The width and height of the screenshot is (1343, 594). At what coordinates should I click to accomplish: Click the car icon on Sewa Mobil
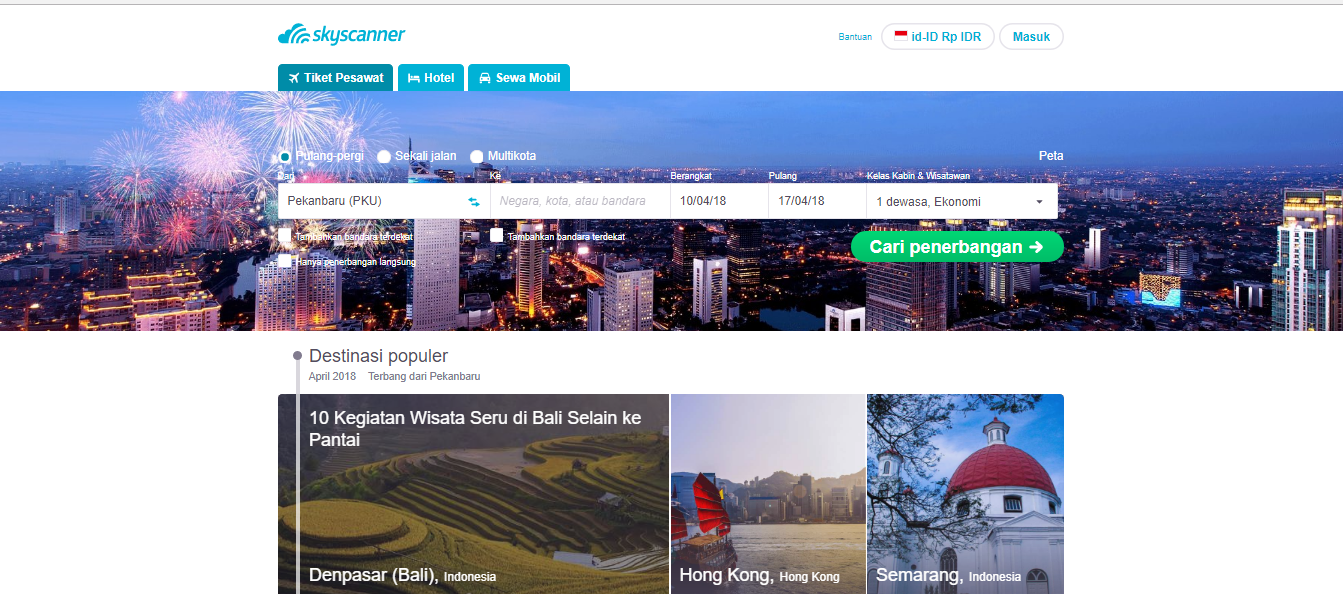coord(485,78)
